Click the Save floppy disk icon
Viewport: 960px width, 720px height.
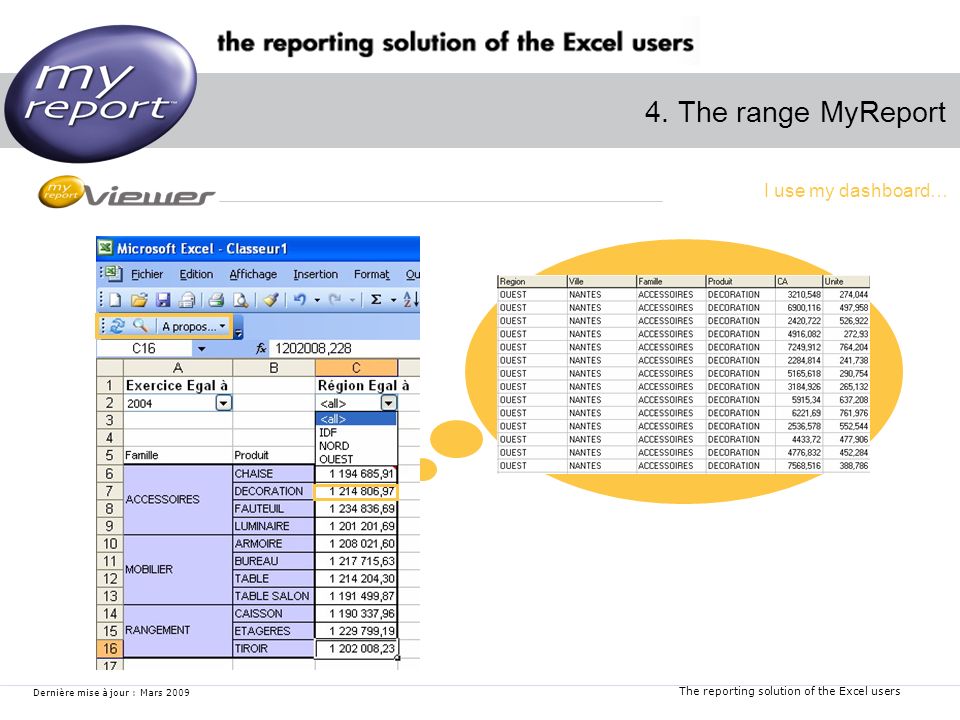click(163, 299)
